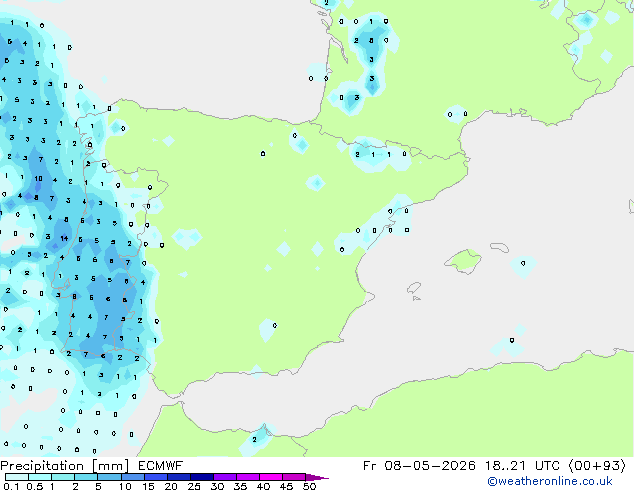Click the 20–25 mm legend swatch

point(179,477)
